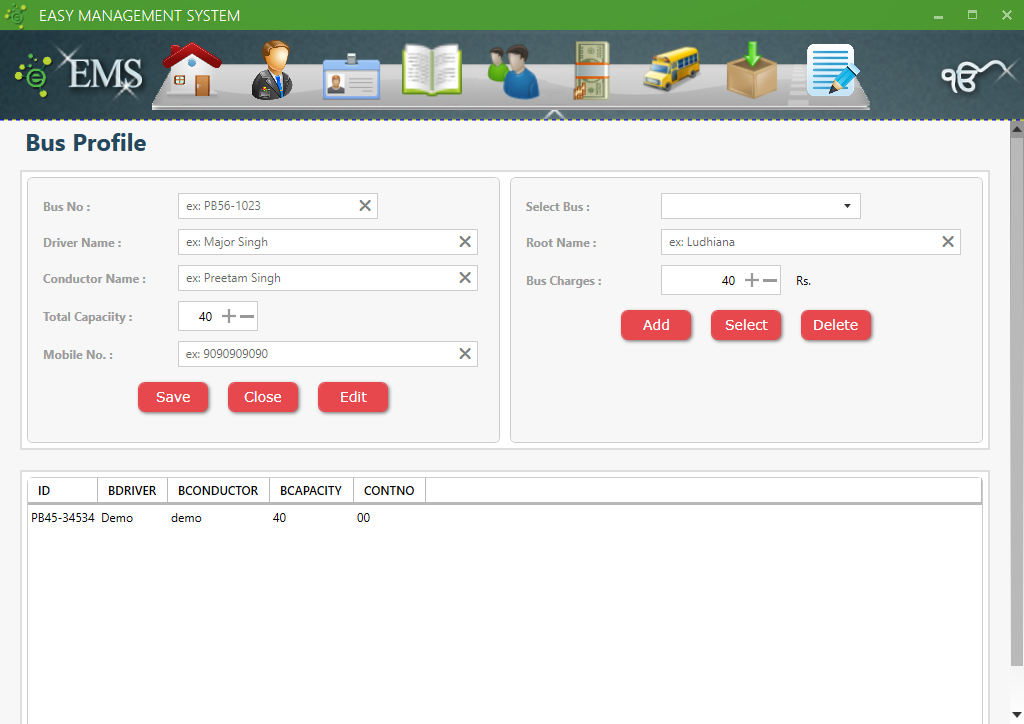Click the two people users icon

point(513,73)
